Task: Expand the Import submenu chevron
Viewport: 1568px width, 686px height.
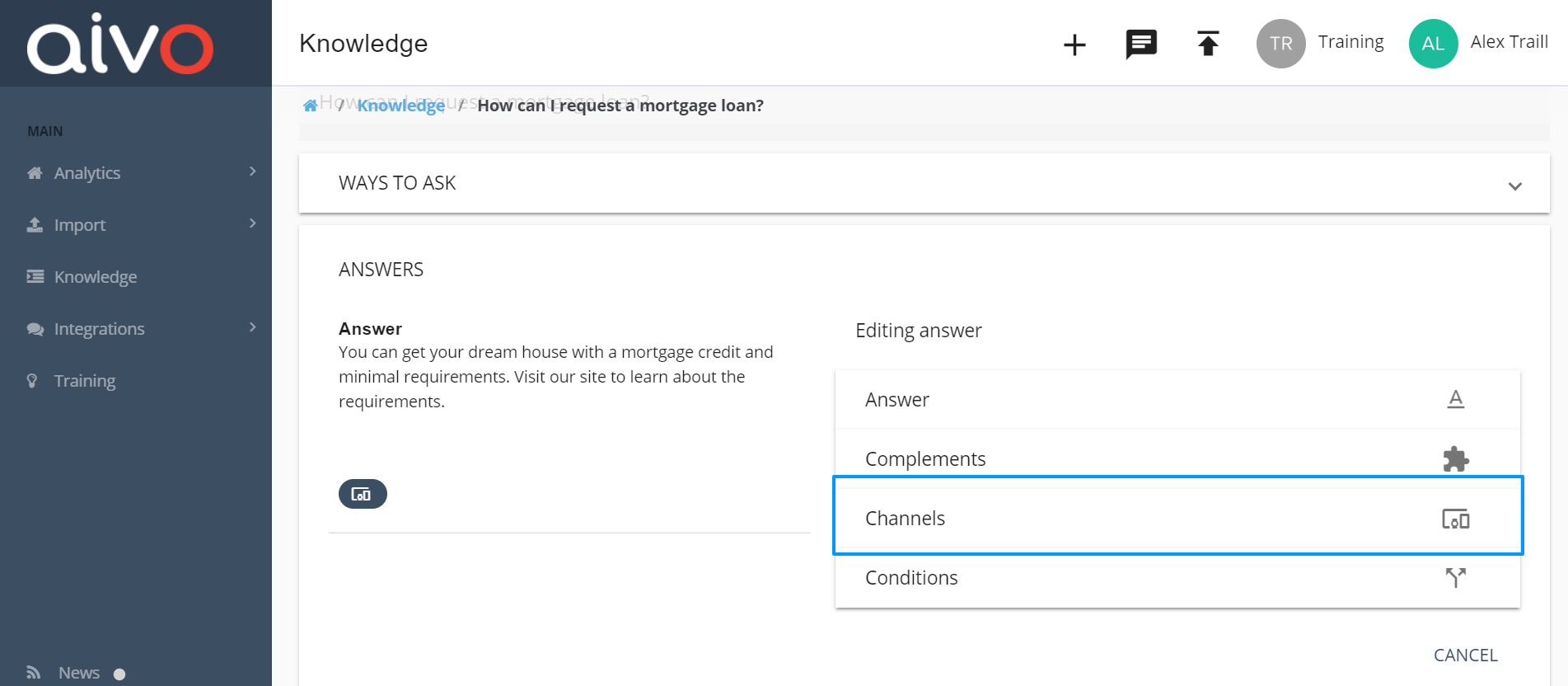Action: pyautogui.click(x=252, y=223)
